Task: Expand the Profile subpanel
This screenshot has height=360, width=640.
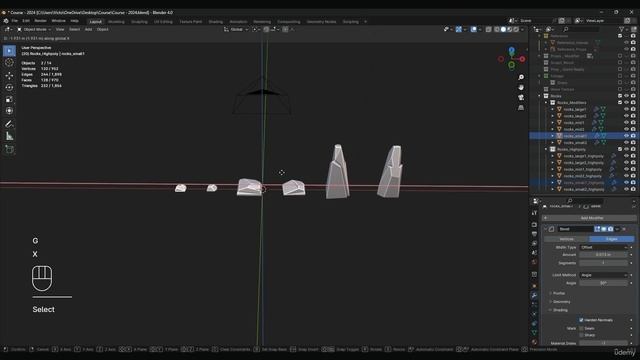Action: [x=558, y=293]
